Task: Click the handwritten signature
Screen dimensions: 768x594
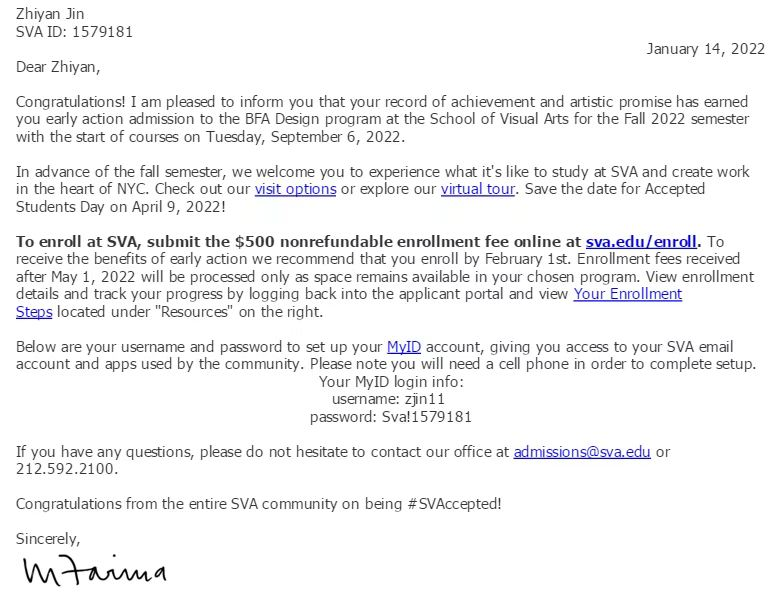Action: tap(94, 572)
